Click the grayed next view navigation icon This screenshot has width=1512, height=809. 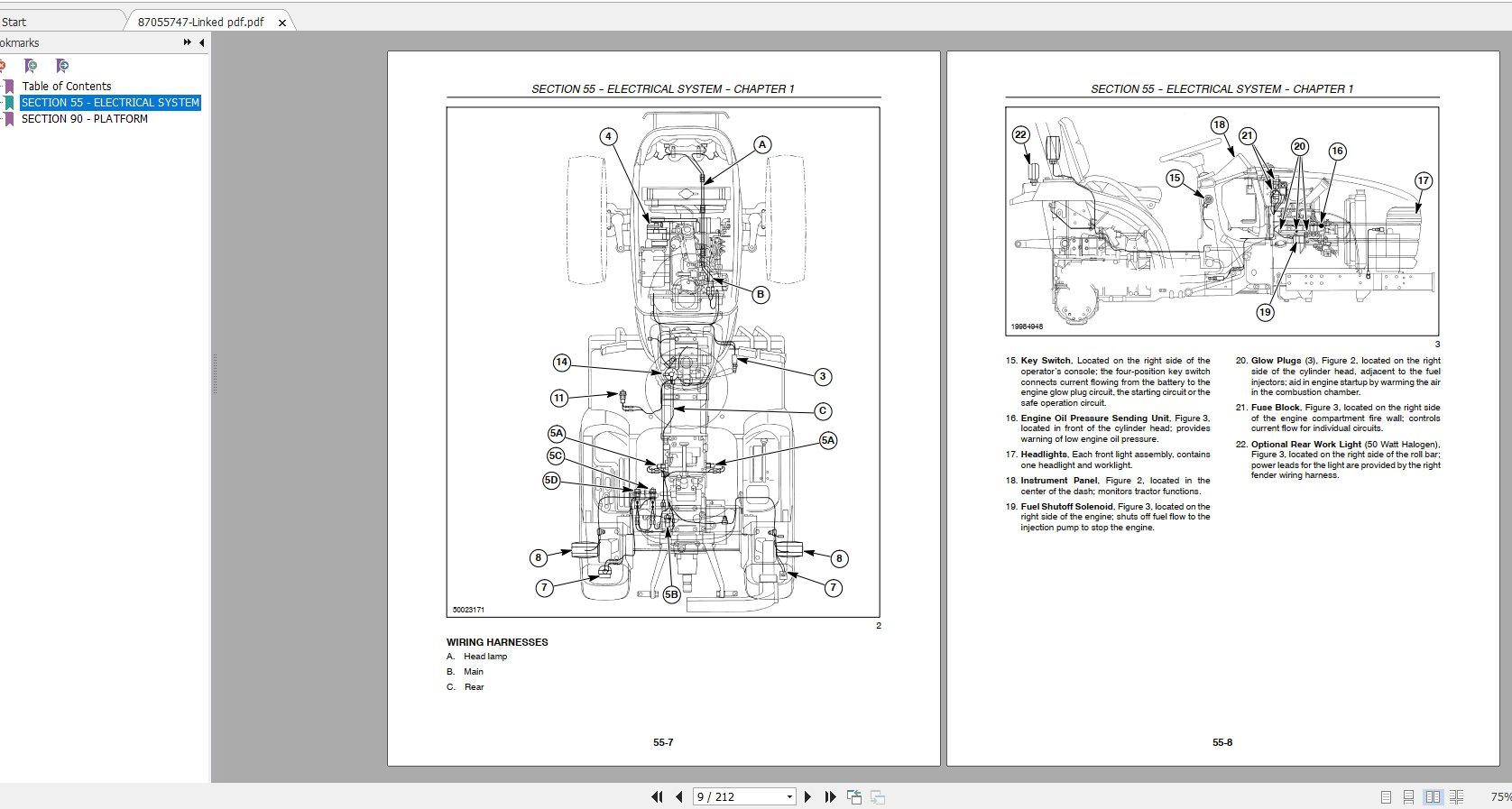[878, 796]
